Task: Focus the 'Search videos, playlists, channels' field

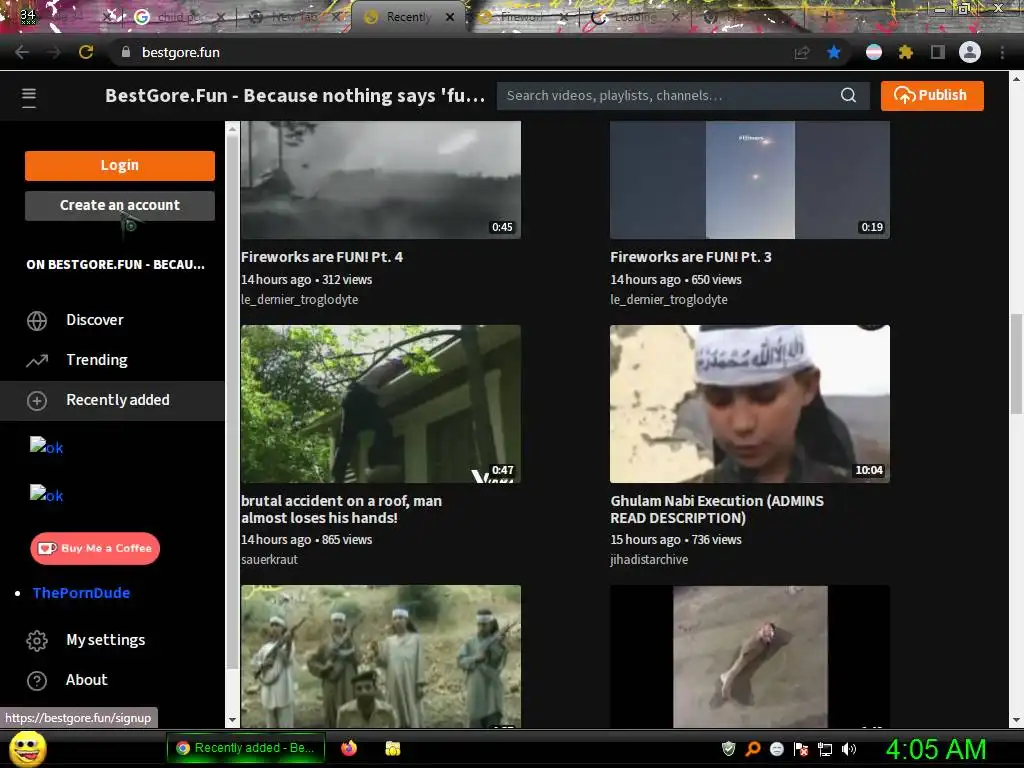Action: (x=669, y=95)
